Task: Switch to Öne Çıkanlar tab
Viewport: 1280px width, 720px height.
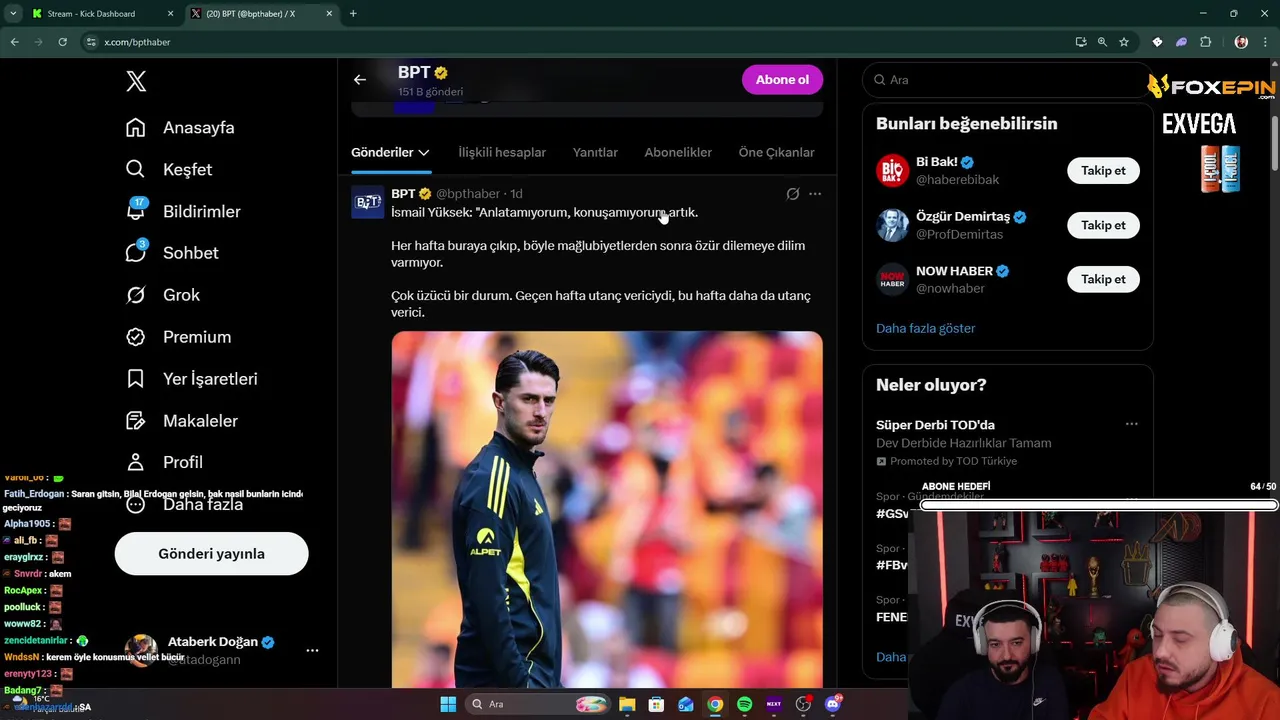Action: (776, 152)
